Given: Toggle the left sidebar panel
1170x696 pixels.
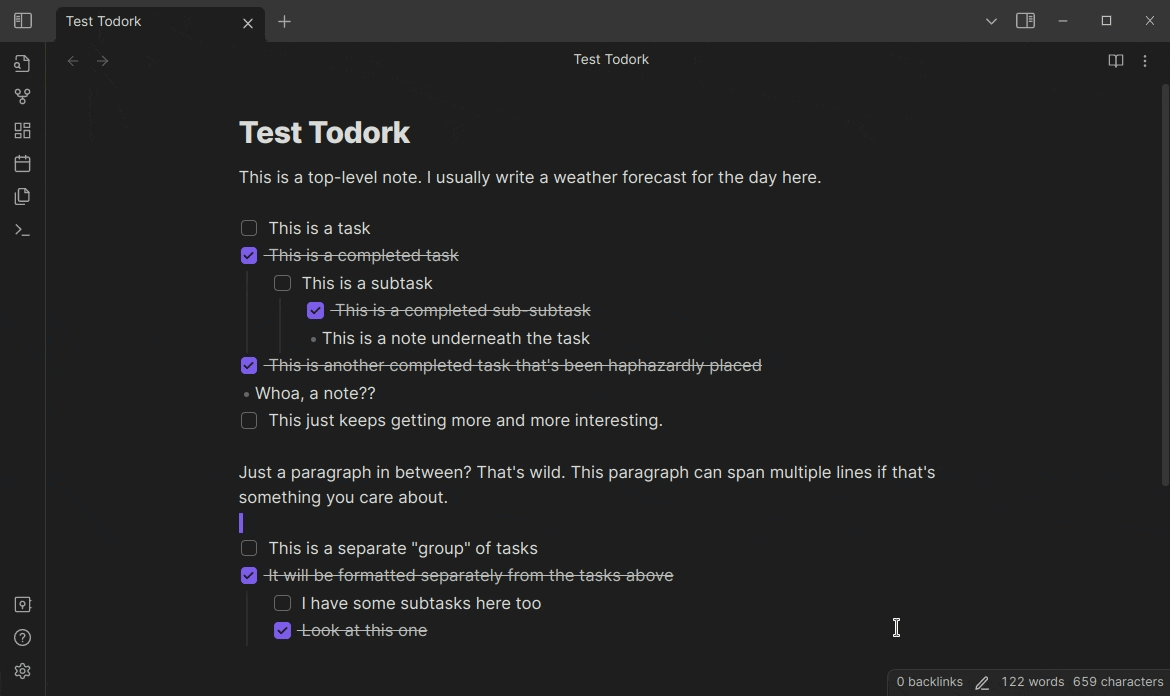Looking at the screenshot, I should click(22, 20).
